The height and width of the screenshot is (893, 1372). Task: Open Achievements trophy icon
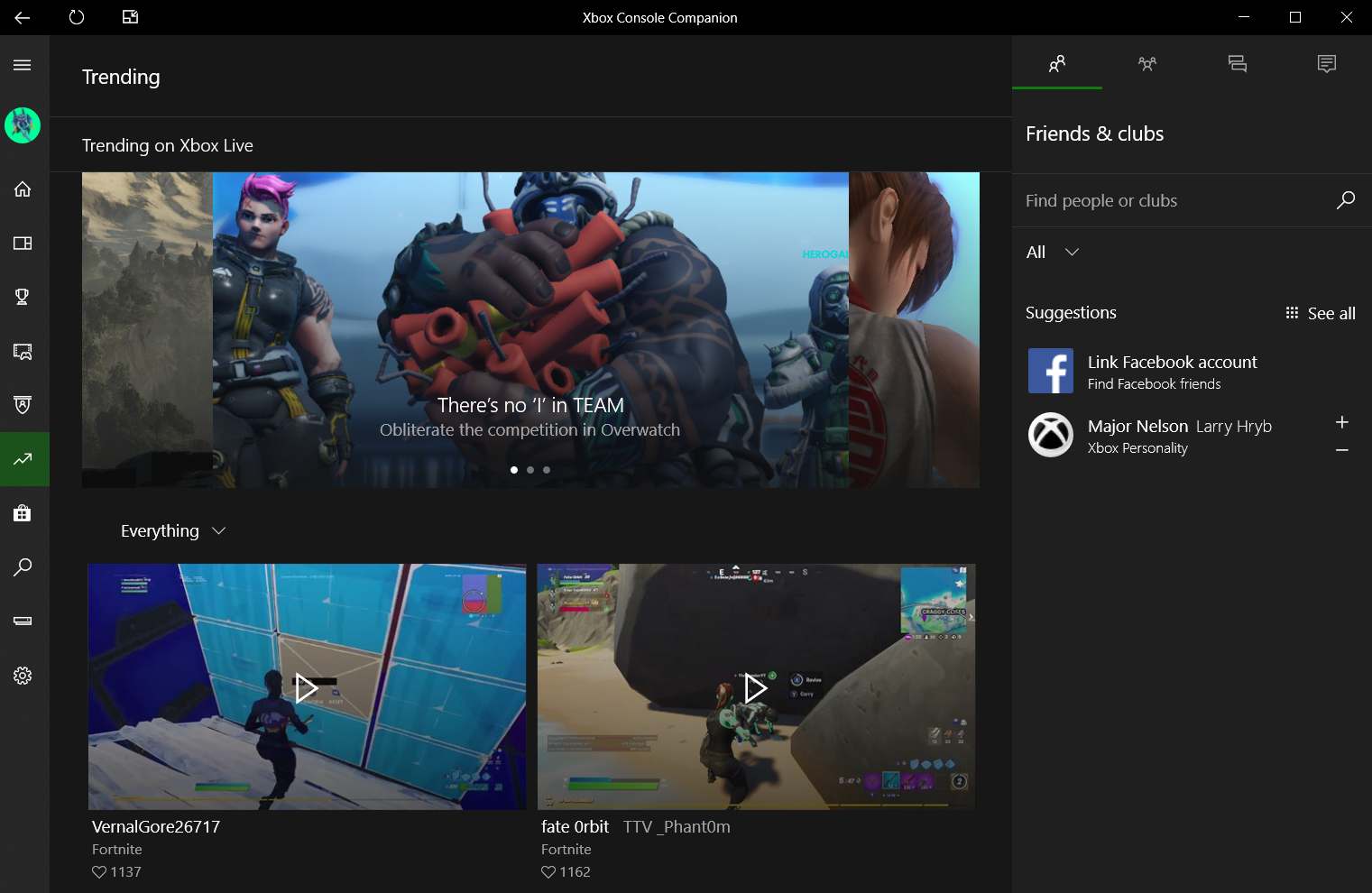point(23,297)
